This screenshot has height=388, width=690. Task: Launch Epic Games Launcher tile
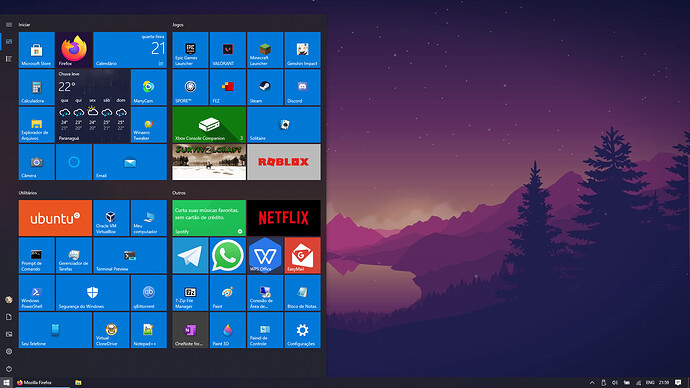190,50
